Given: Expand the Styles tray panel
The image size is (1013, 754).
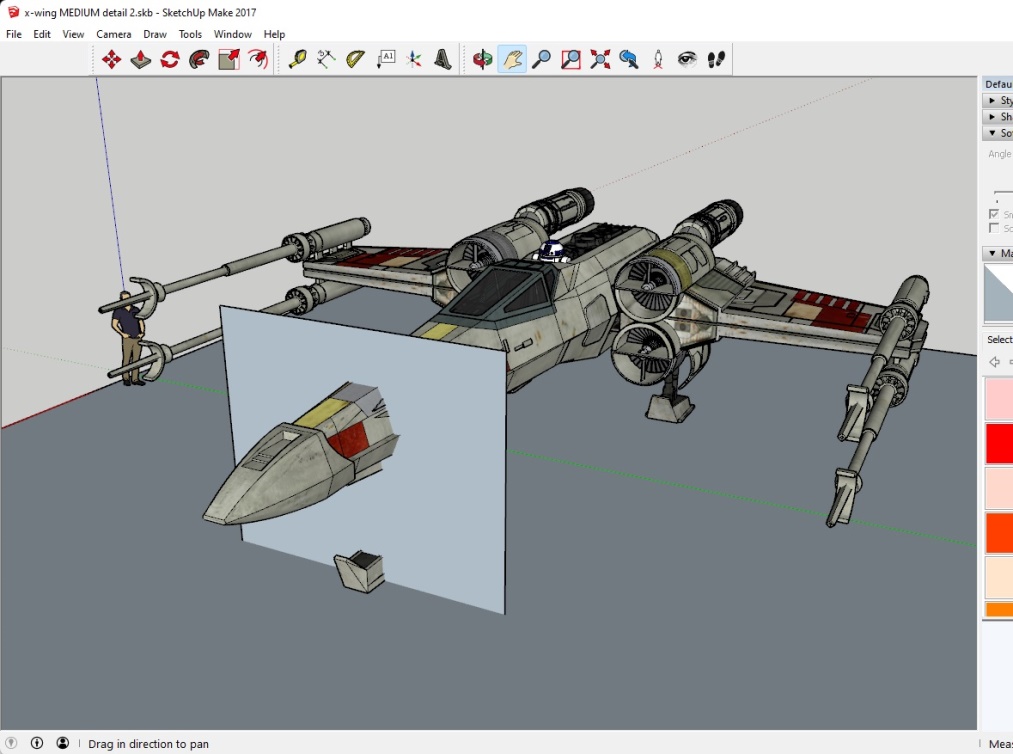Looking at the screenshot, I should point(997,100).
